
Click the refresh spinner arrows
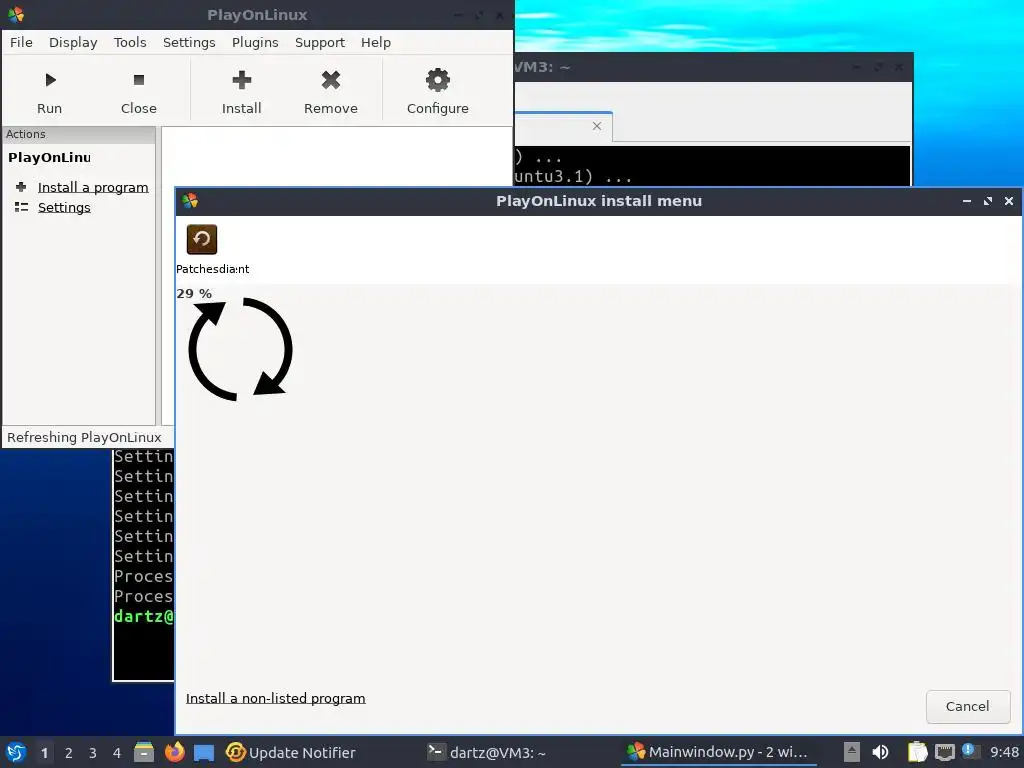[240, 349]
